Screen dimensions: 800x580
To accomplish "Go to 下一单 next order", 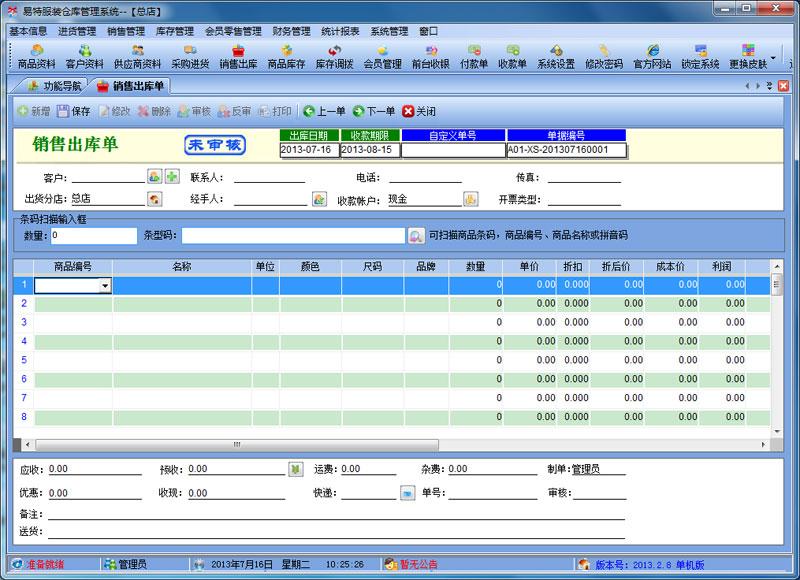I will tap(374, 111).
